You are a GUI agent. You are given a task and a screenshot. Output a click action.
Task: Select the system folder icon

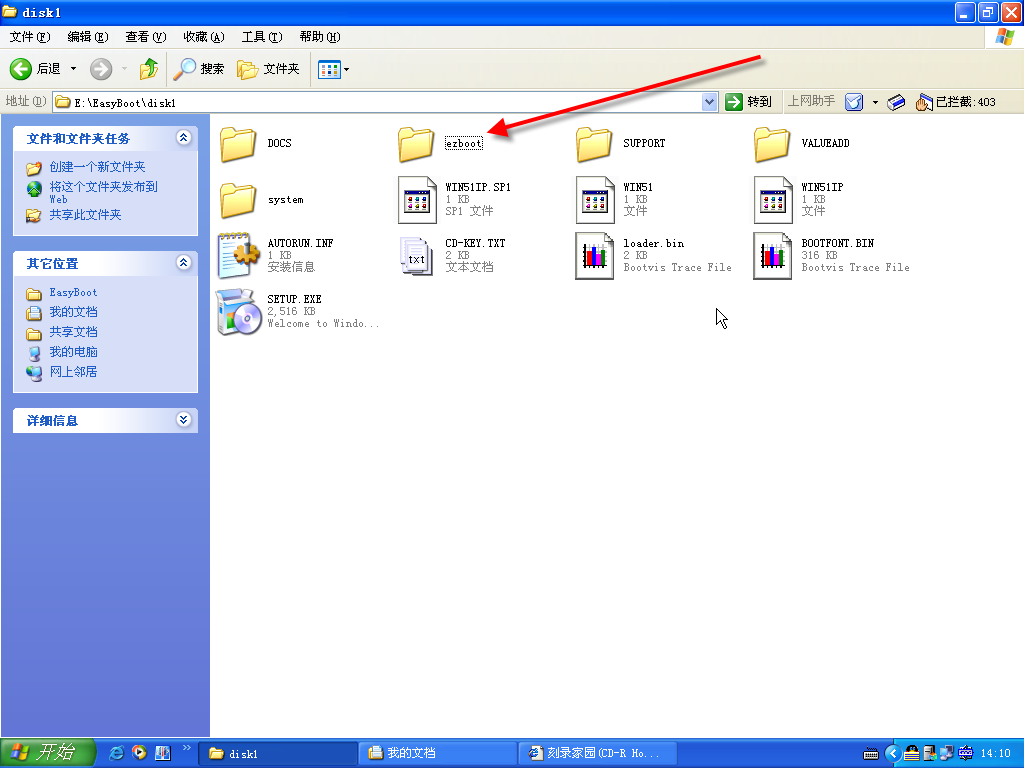click(x=238, y=200)
